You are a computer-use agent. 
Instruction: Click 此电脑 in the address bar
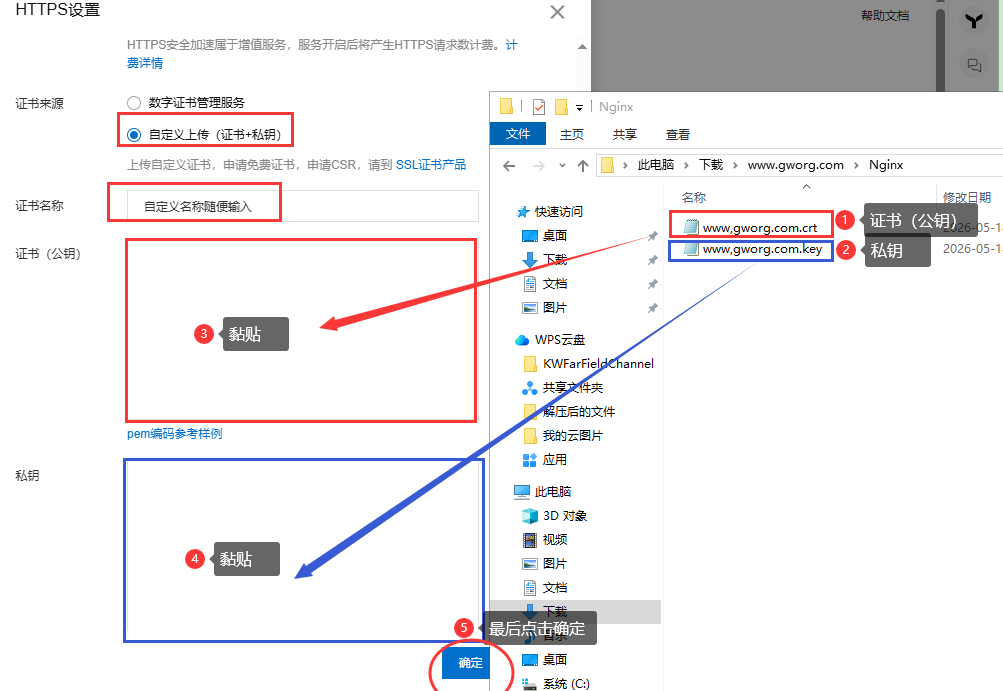656,165
